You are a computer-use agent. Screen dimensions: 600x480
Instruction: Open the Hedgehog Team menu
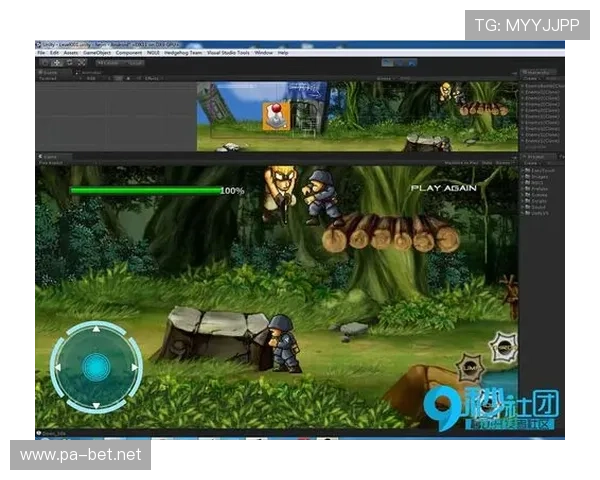coord(183,53)
